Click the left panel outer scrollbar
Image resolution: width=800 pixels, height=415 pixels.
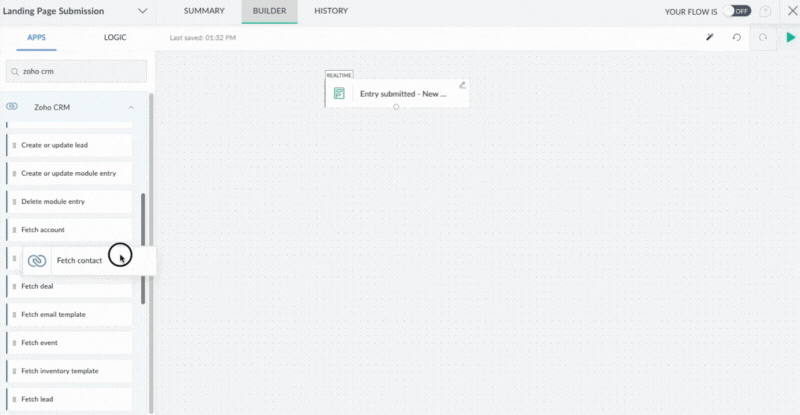[151, 253]
